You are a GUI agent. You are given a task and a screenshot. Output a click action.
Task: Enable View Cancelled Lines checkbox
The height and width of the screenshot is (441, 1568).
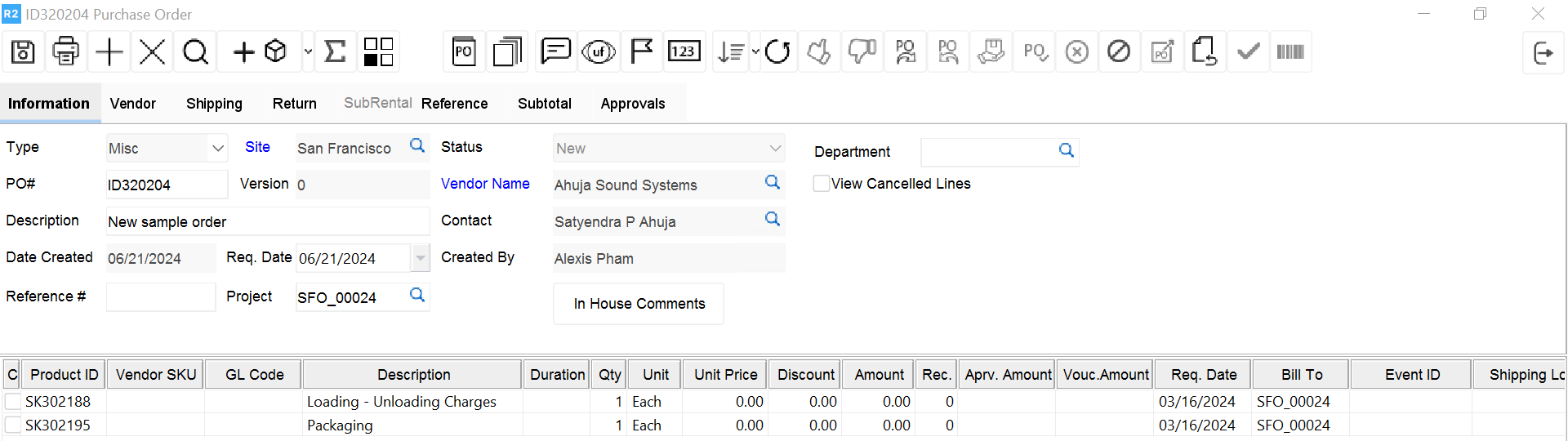(822, 184)
